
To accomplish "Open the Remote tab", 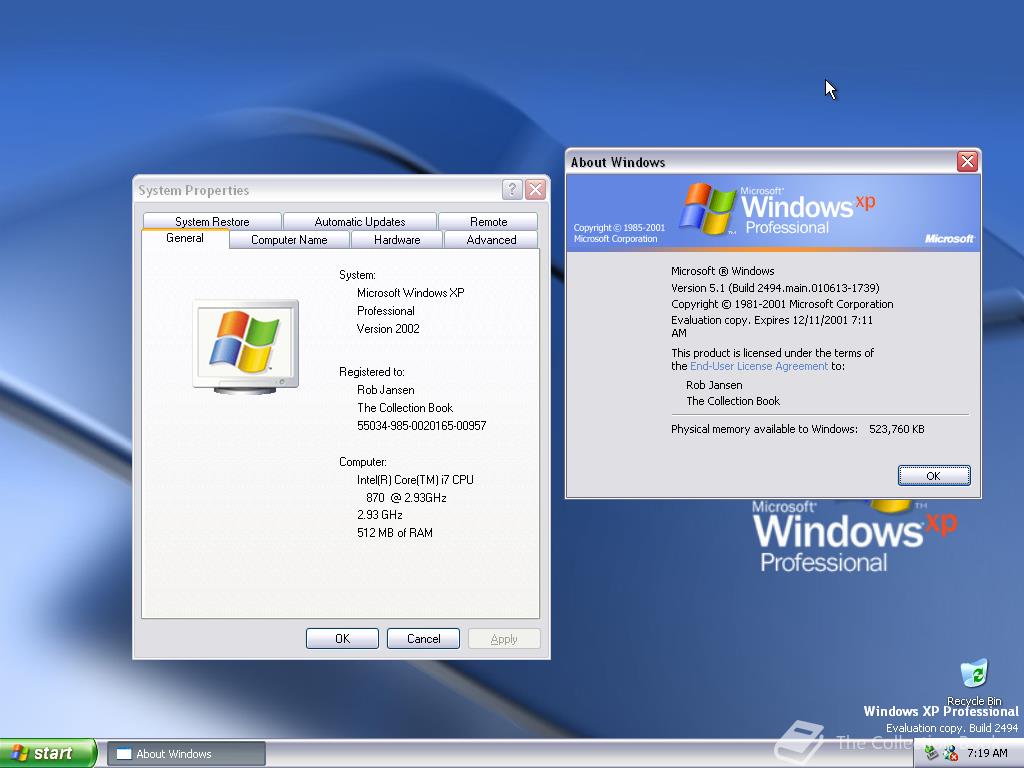I will click(488, 221).
